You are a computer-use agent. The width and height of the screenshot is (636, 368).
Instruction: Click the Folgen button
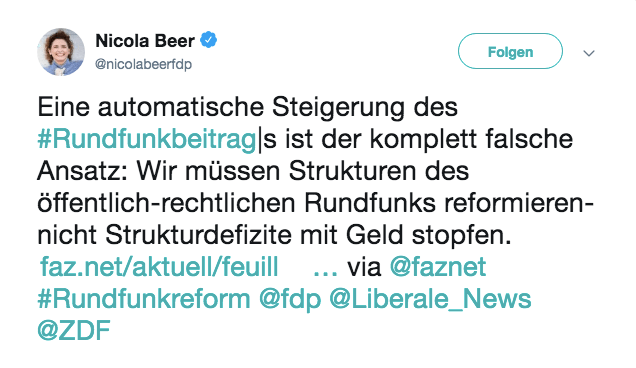point(510,51)
